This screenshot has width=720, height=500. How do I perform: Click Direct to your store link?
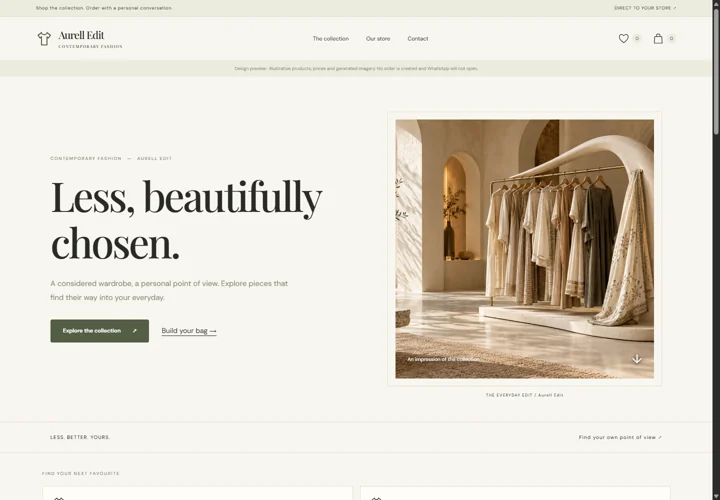tap(645, 8)
